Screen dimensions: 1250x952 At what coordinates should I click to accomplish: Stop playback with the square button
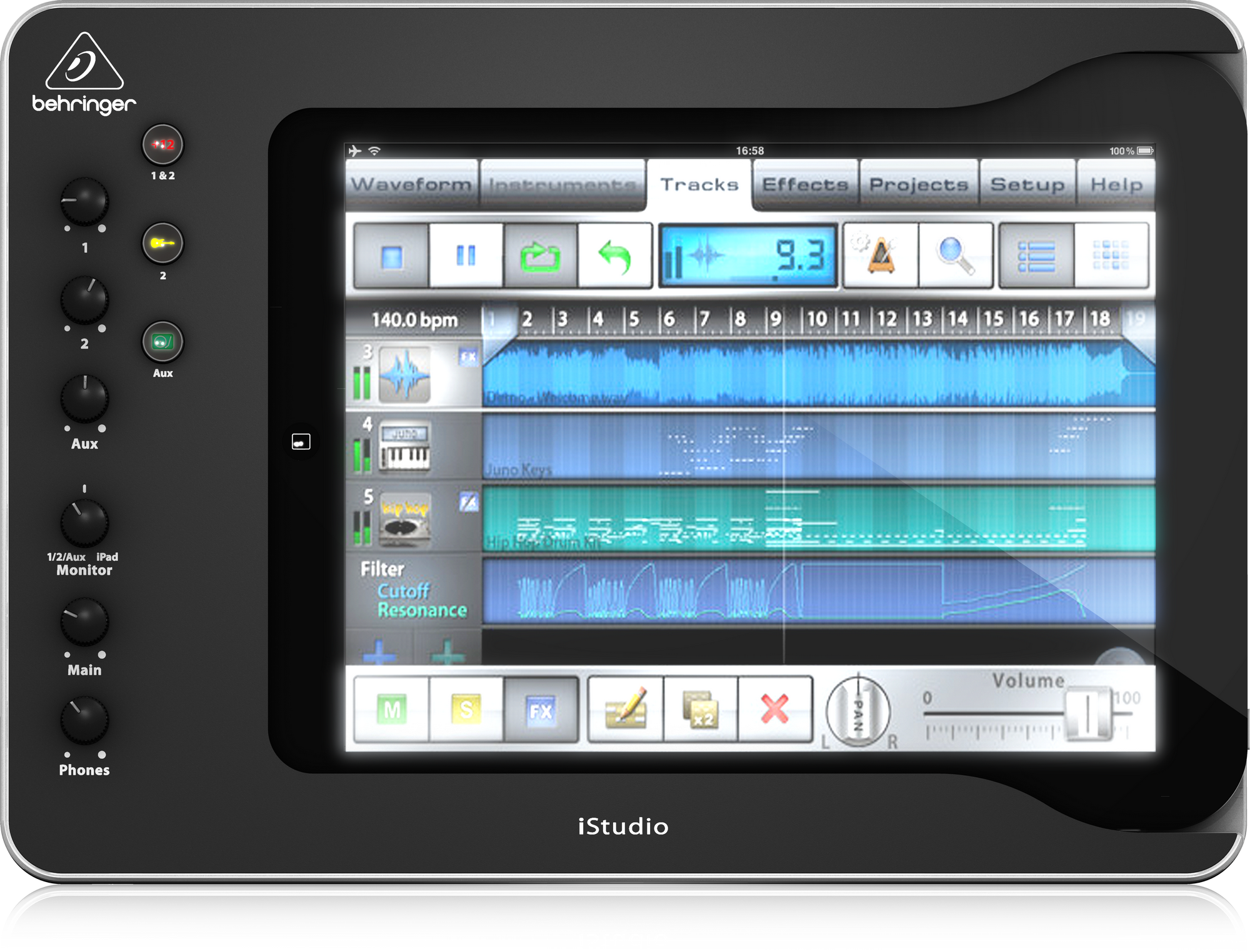392,256
